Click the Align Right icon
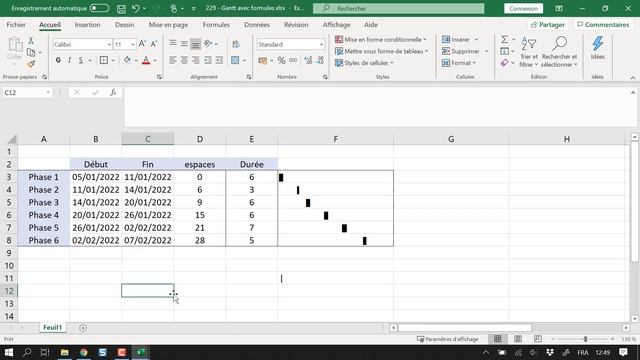Image resolution: width=640 pixels, height=360 pixels. point(196,60)
